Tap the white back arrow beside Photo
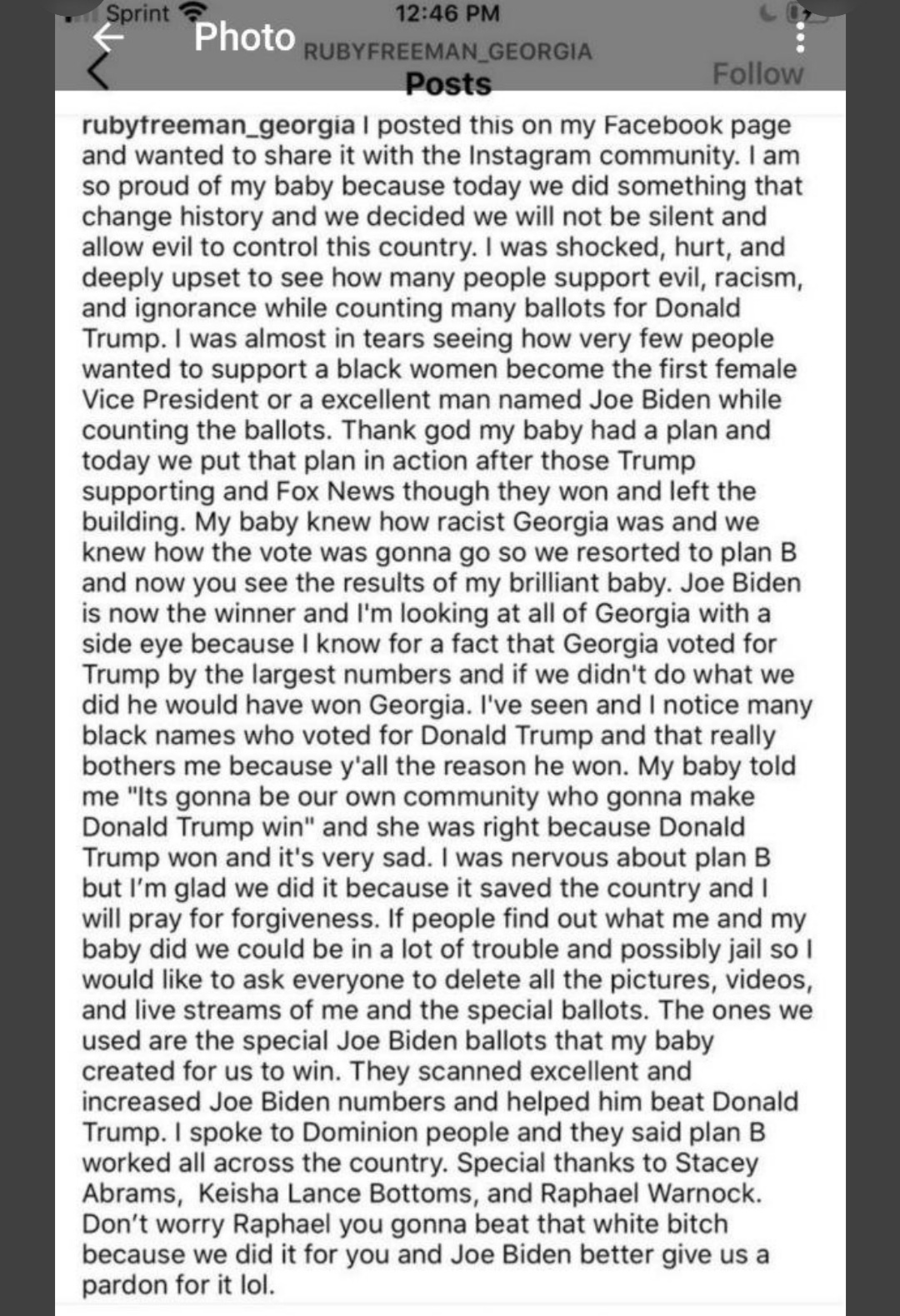 coord(107,35)
